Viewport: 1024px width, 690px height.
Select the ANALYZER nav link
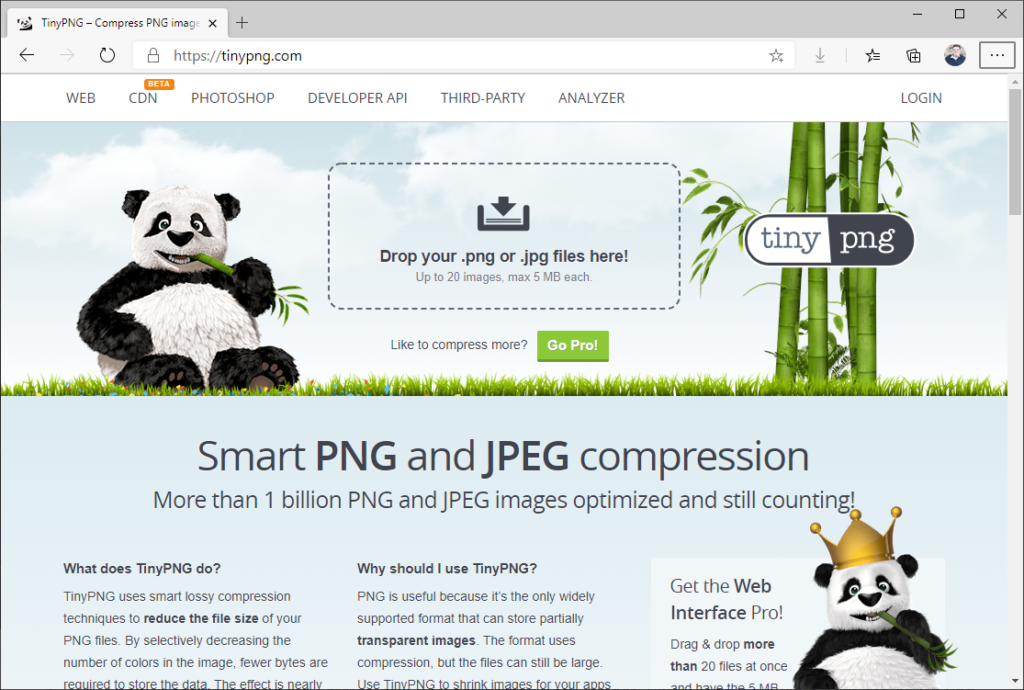point(591,98)
